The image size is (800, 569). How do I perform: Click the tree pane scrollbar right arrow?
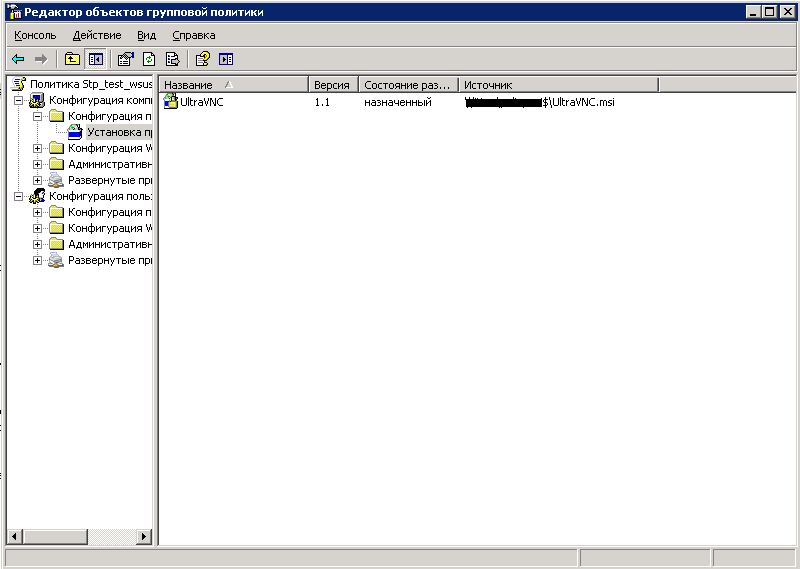pyautogui.click(x=144, y=536)
